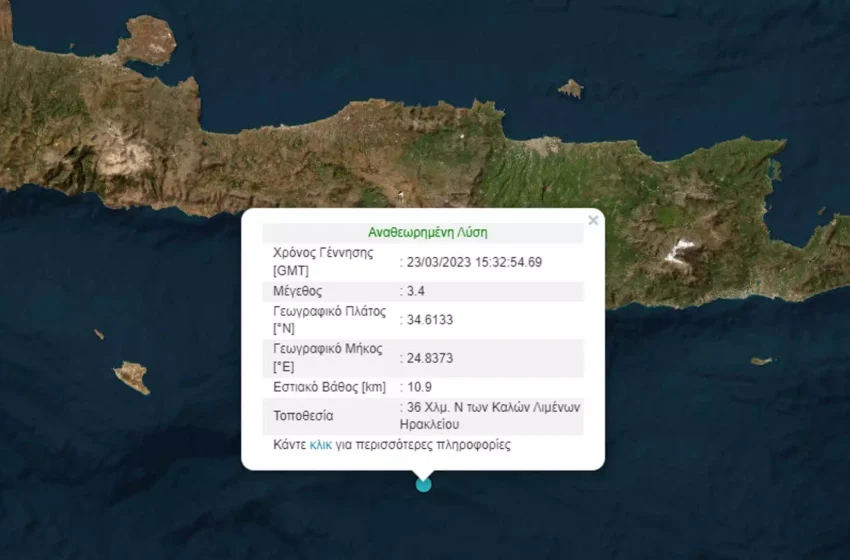Click the 'Γεωγραφικό Μήκος' label

pyautogui.click(x=327, y=349)
